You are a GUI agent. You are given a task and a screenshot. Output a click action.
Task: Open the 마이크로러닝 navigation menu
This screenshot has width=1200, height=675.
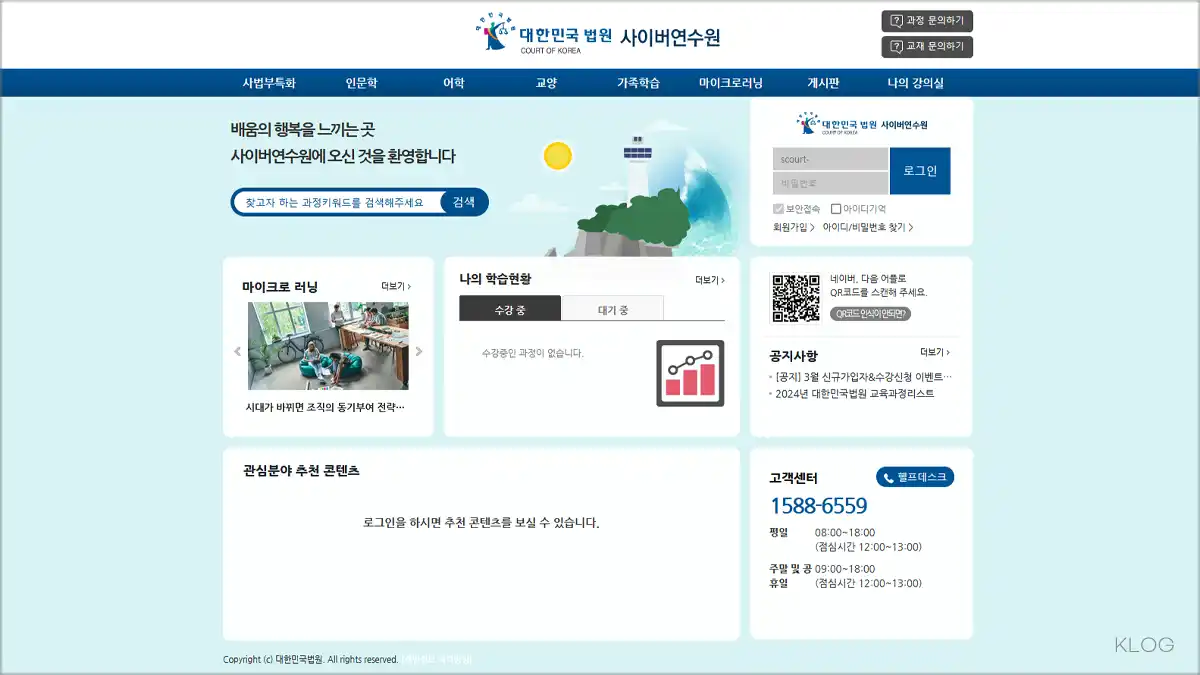pyautogui.click(x=729, y=84)
